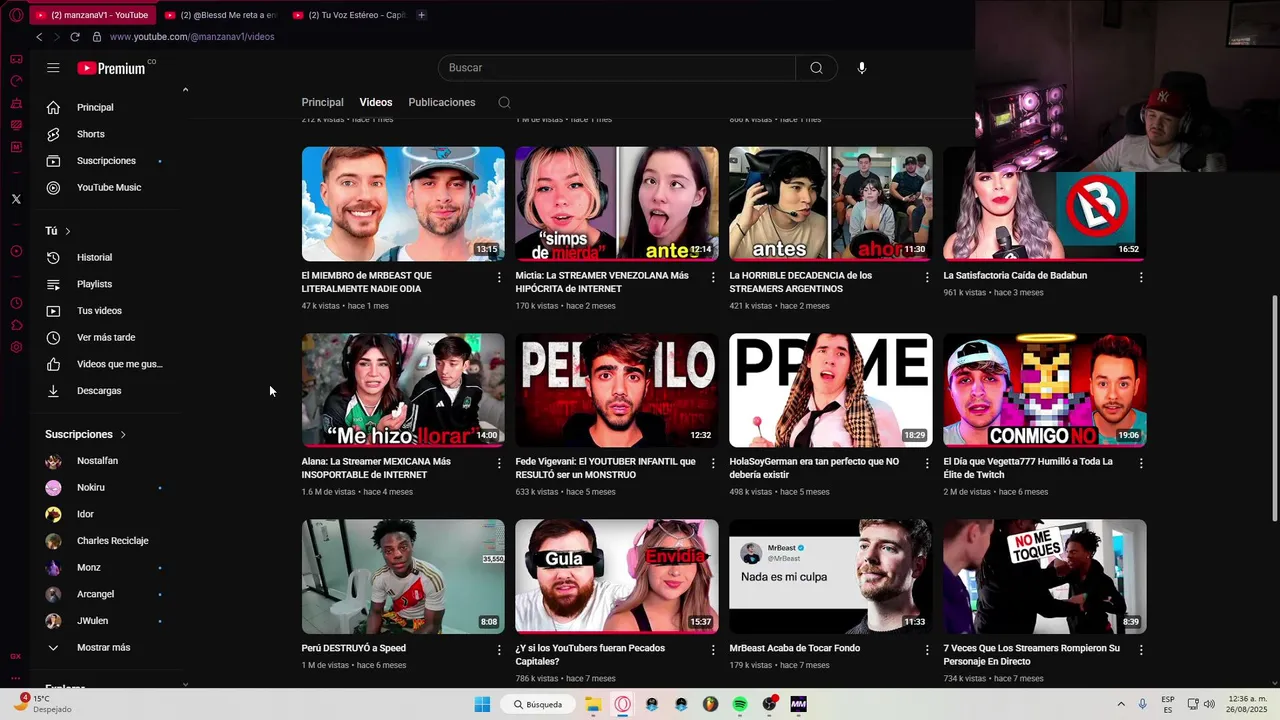The height and width of the screenshot is (720, 1280).
Task: Show hidden system tray icons chevron
Action: 1120,704
